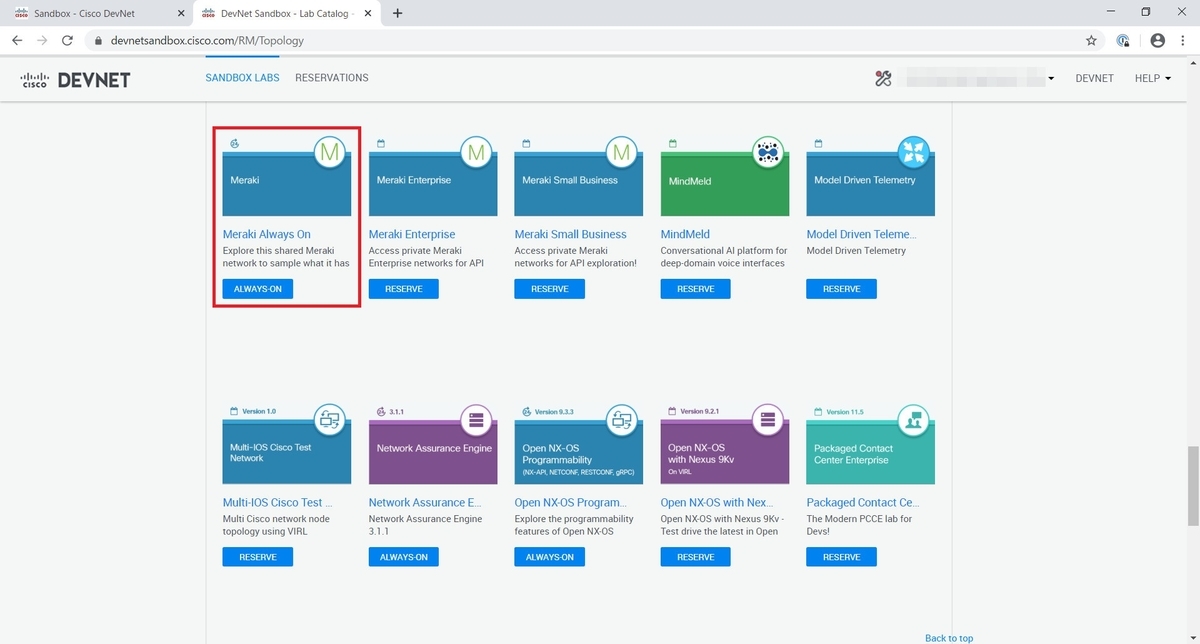The width and height of the screenshot is (1200, 644).
Task: Click inside the browser address bar
Action: coord(400,40)
